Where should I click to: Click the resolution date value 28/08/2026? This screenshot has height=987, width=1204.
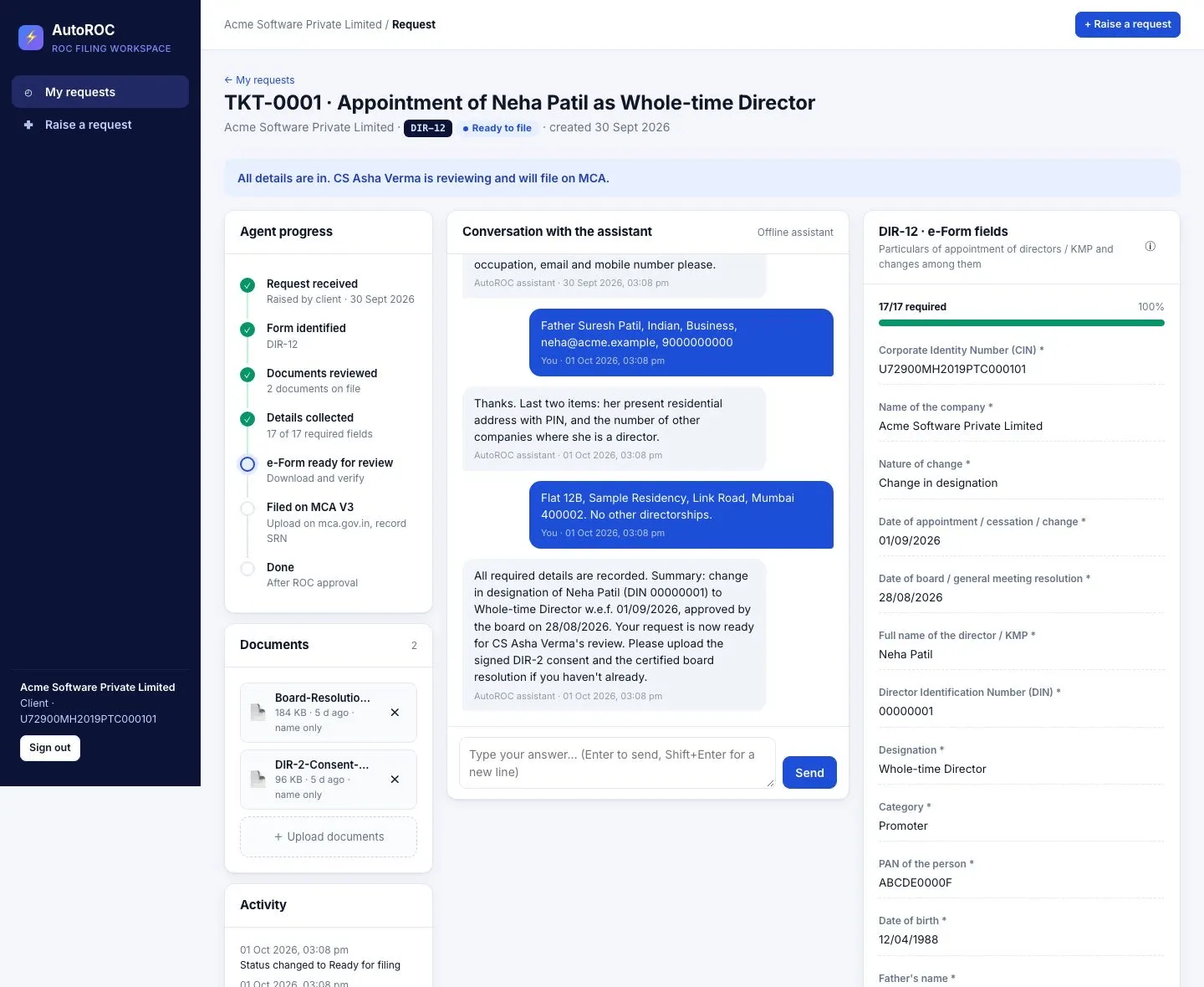tap(911, 597)
